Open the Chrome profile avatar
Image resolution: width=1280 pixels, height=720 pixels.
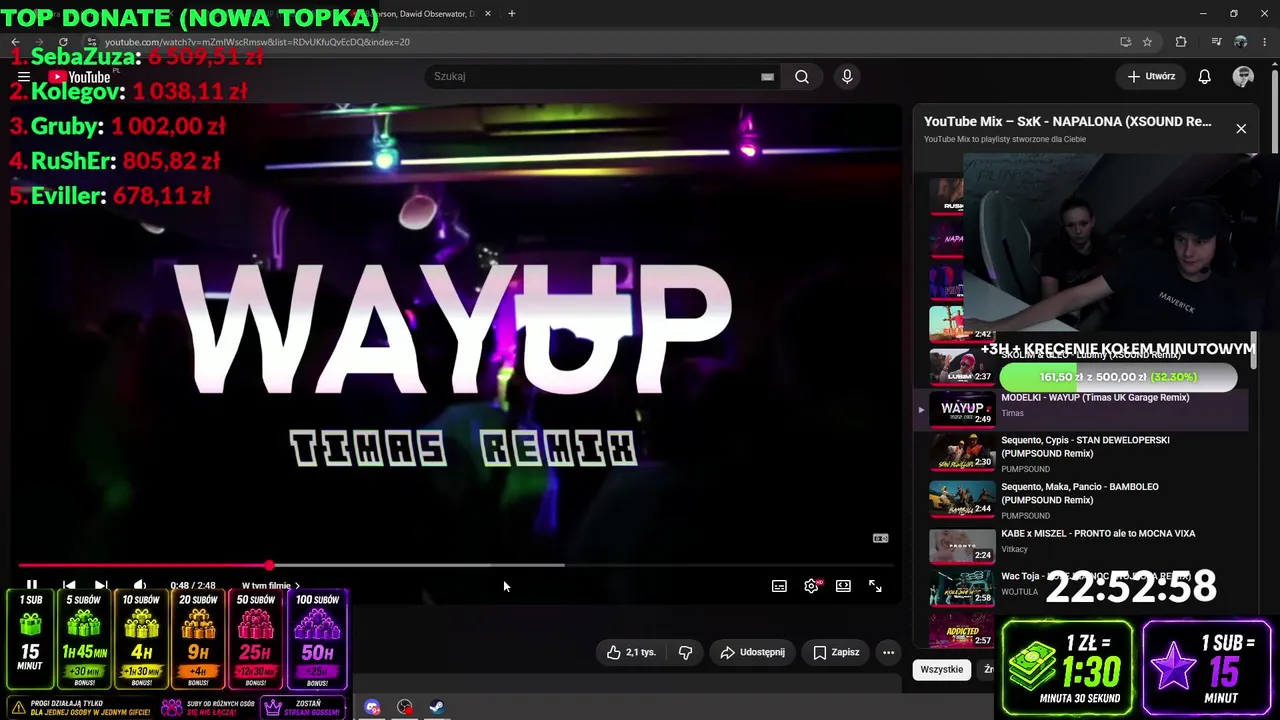coord(1240,42)
